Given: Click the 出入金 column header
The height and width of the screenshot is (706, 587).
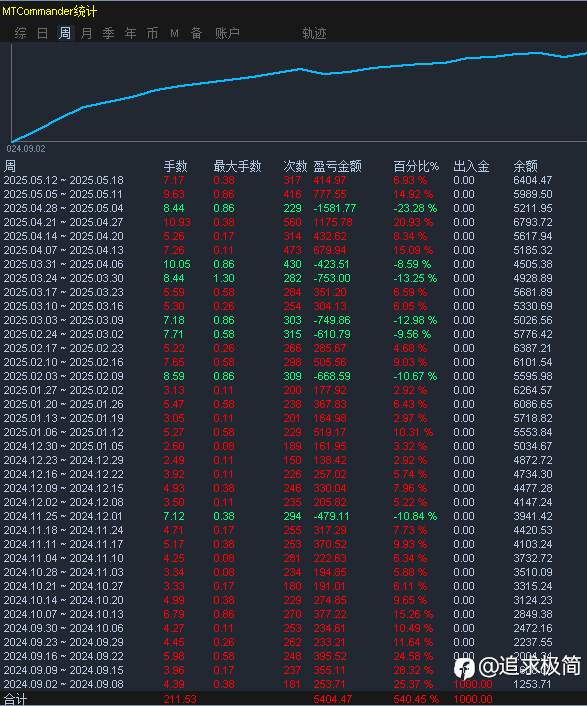Looking at the screenshot, I should (471, 166).
